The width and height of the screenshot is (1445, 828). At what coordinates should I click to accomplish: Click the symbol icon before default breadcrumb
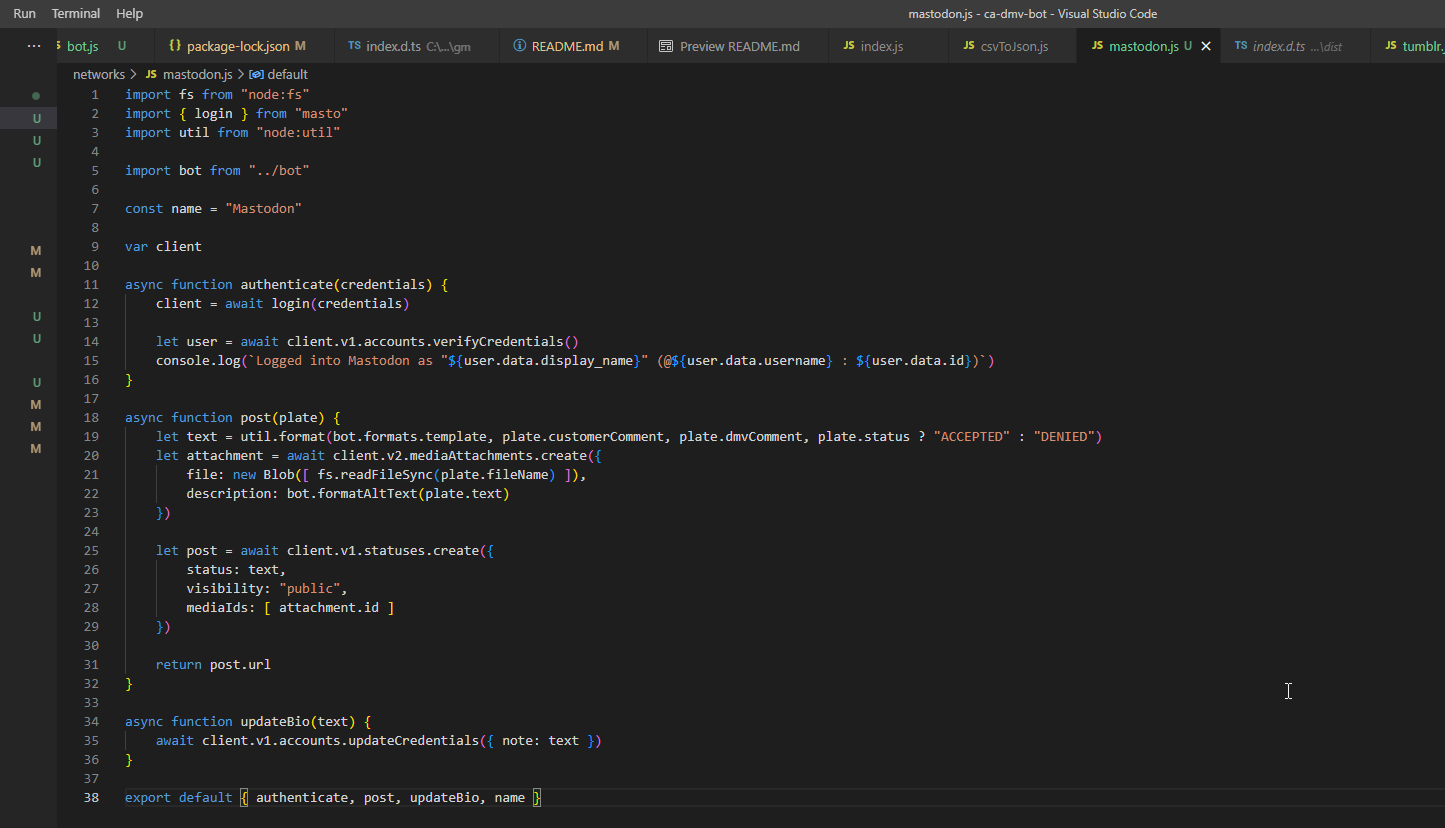[256, 74]
